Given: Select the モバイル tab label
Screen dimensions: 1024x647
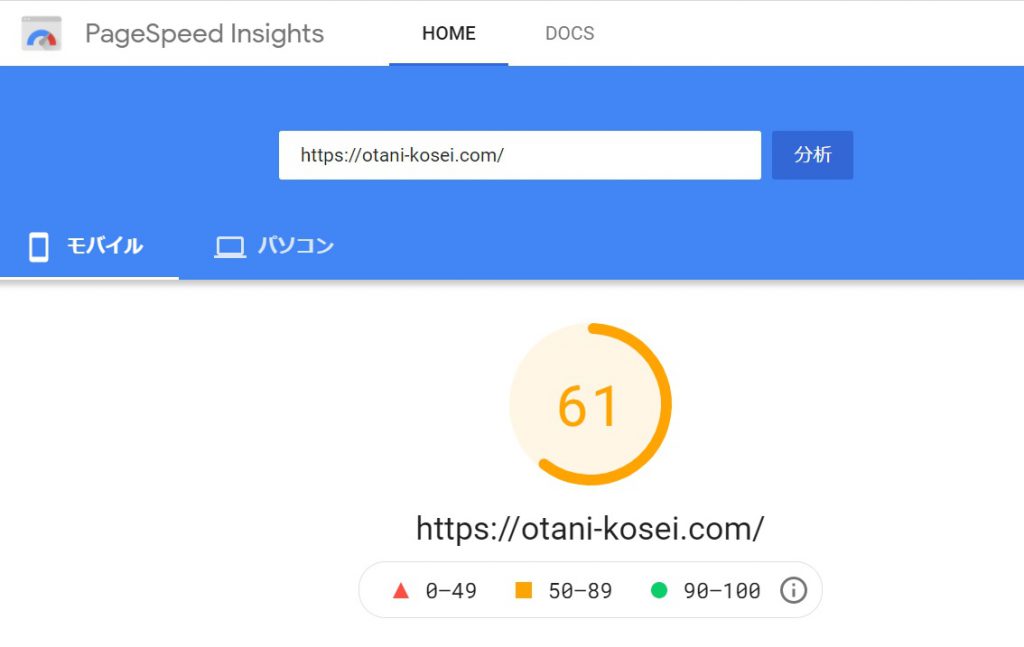Looking at the screenshot, I should click(x=105, y=246).
